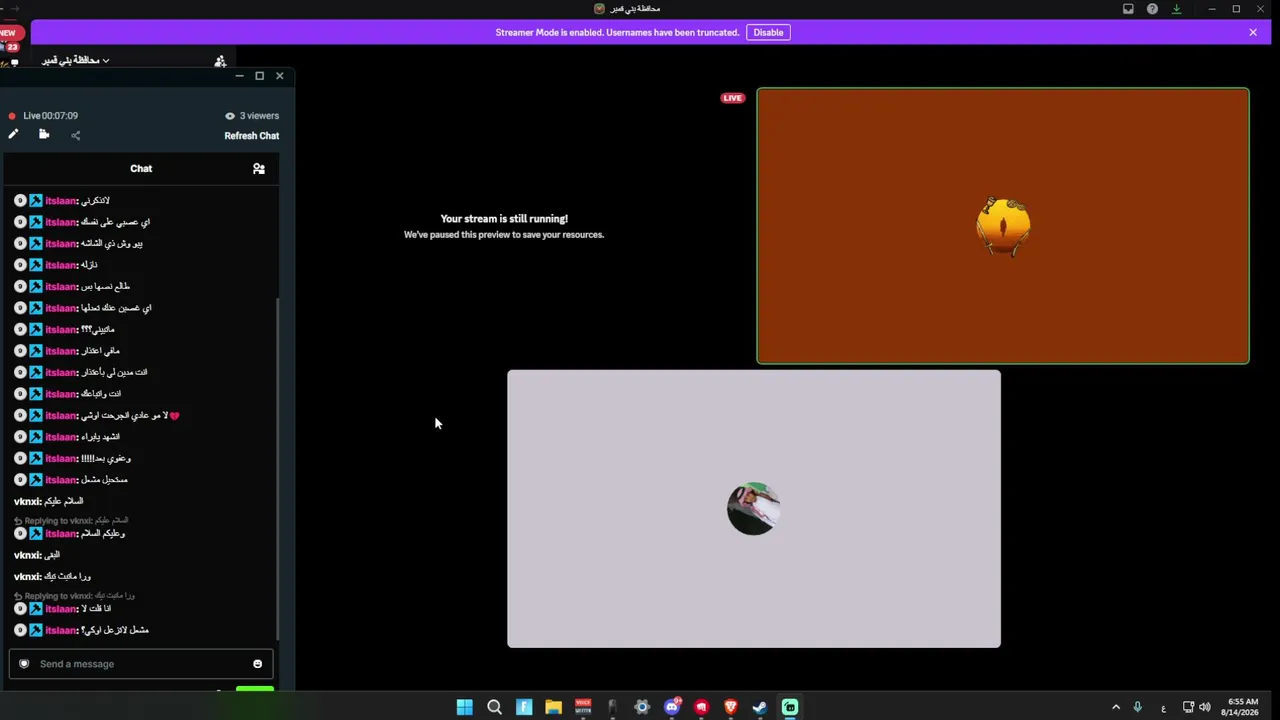Show hidden system tray icons

(x=1116, y=707)
